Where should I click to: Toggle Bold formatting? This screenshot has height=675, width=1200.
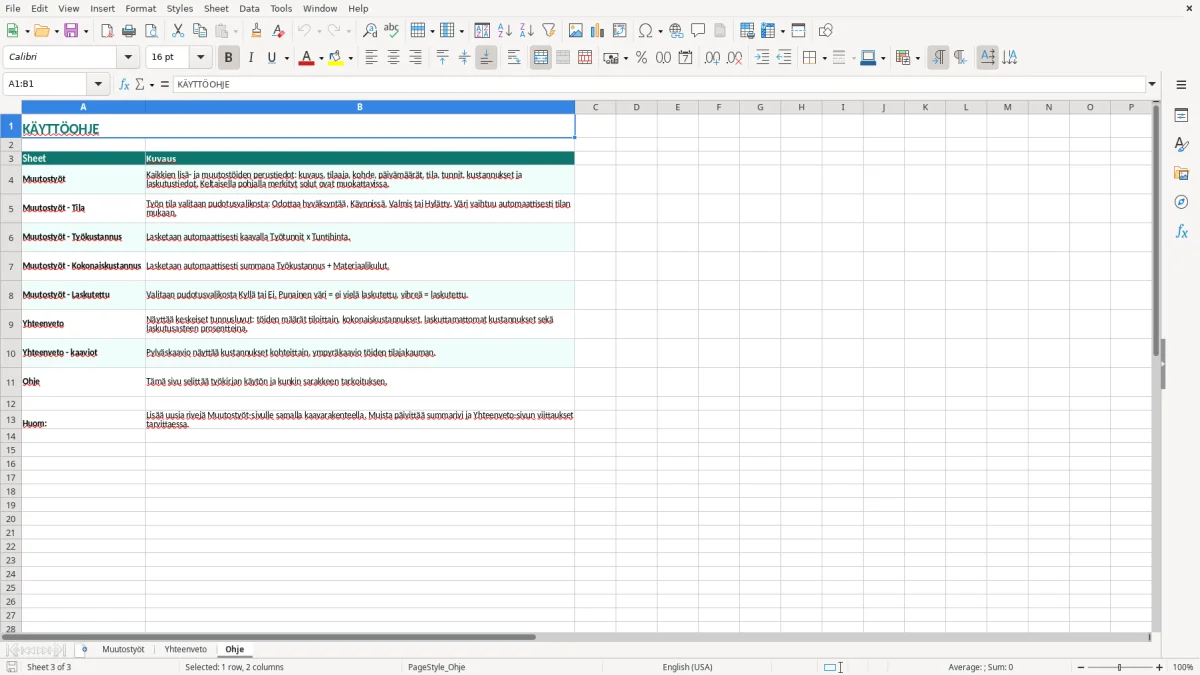(x=228, y=58)
